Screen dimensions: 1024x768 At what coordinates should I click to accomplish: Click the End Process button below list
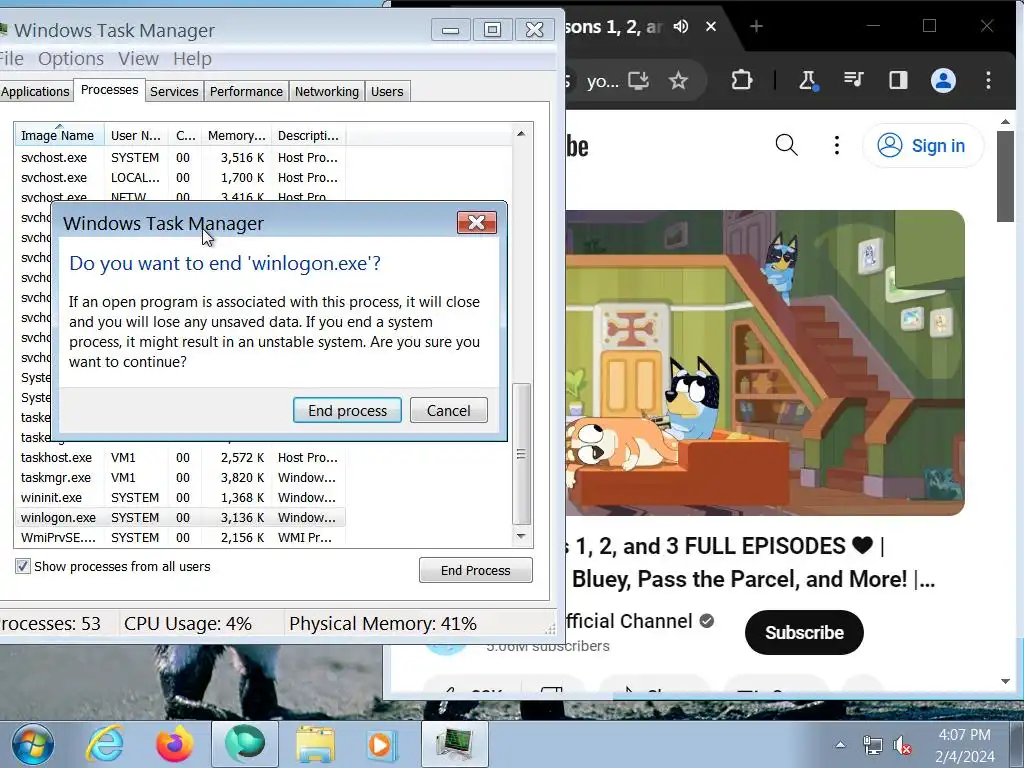(475, 570)
